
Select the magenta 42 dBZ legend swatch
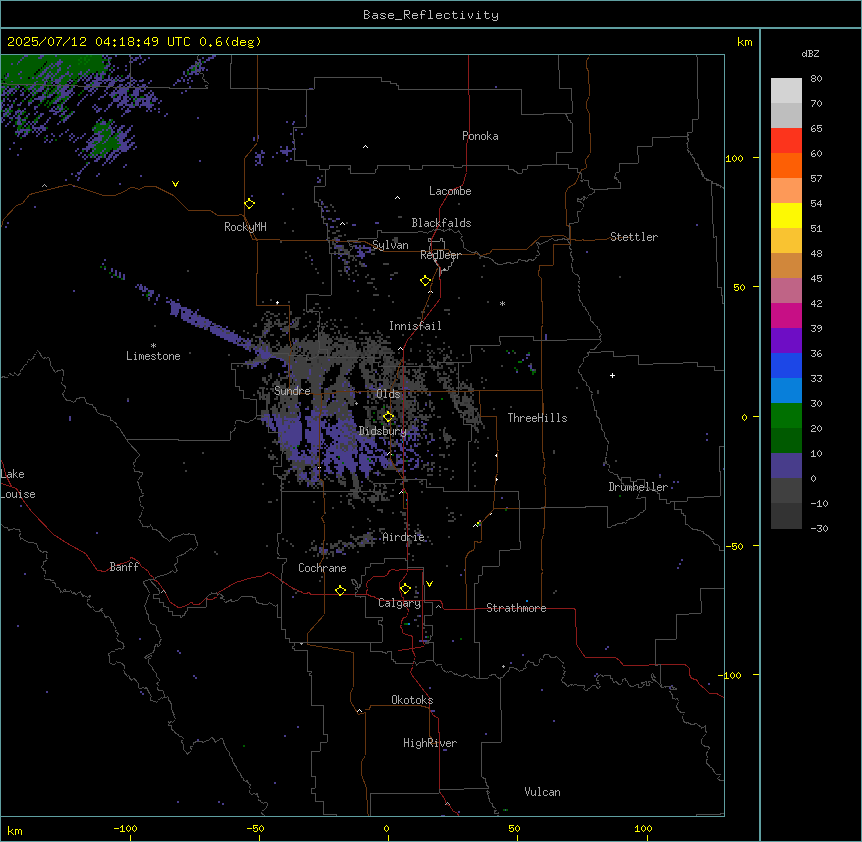[x=786, y=315]
